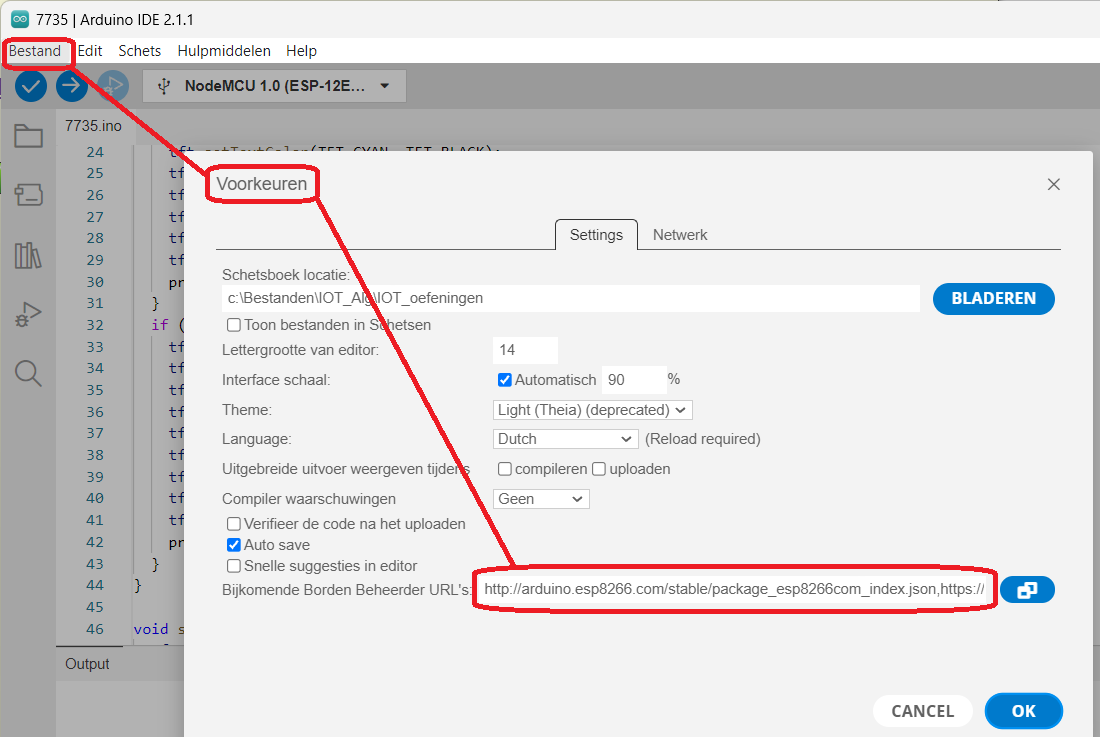Open the Compiler waarschuwingen dropdown
The image size is (1100, 737).
(x=541, y=499)
